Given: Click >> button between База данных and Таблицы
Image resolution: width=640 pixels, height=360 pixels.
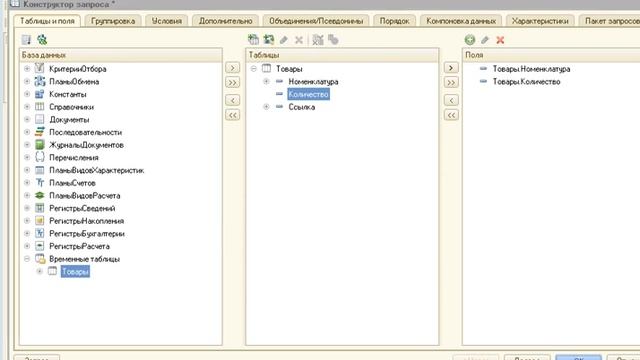Looking at the screenshot, I should (233, 82).
